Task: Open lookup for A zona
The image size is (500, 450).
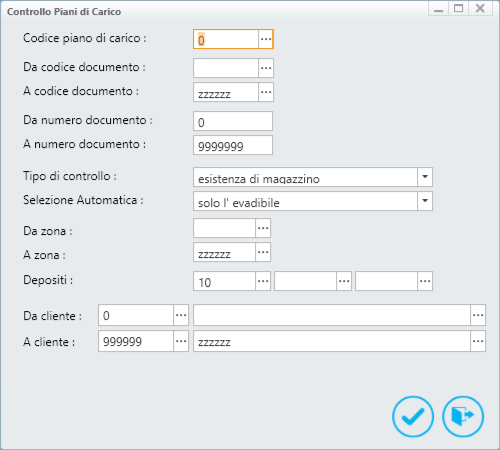Action: pyautogui.click(x=263, y=252)
